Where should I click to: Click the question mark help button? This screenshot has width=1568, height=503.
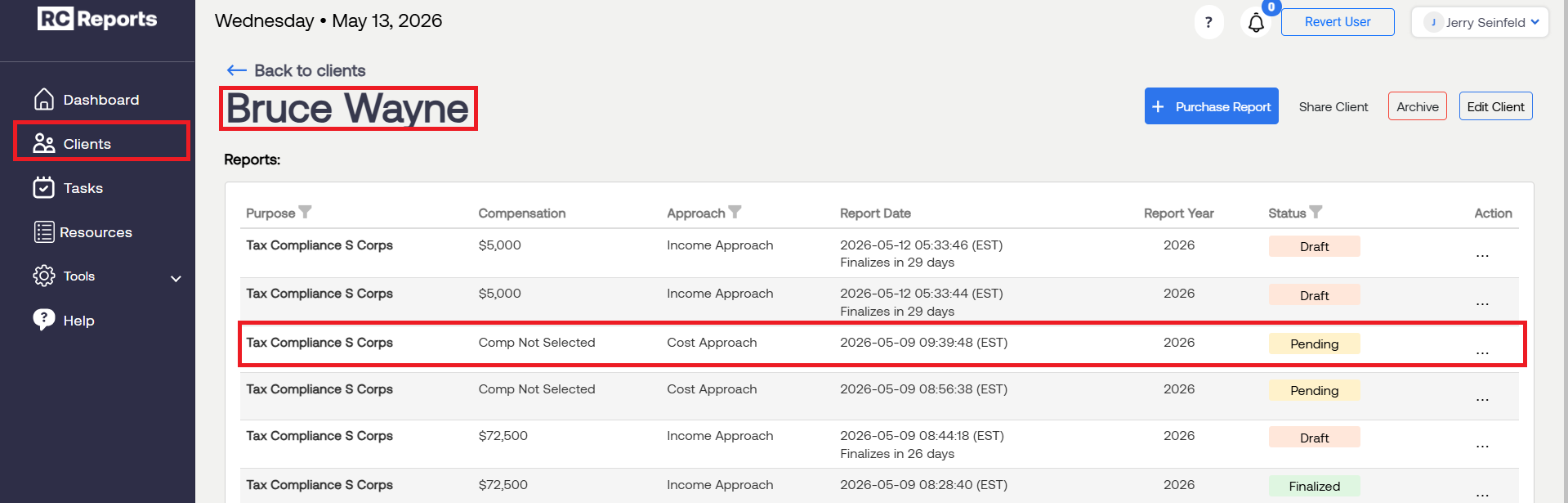click(x=1208, y=22)
